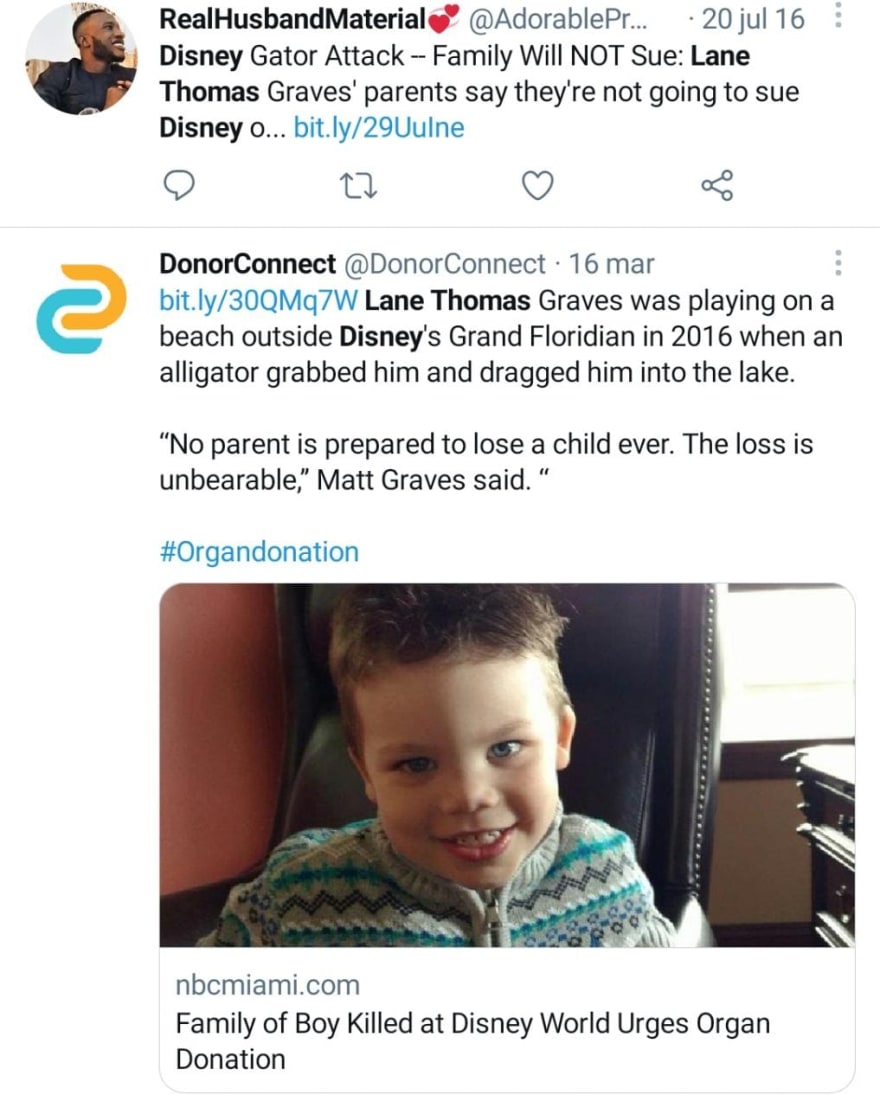Open more options for DonorConnect tweet

tap(838, 263)
